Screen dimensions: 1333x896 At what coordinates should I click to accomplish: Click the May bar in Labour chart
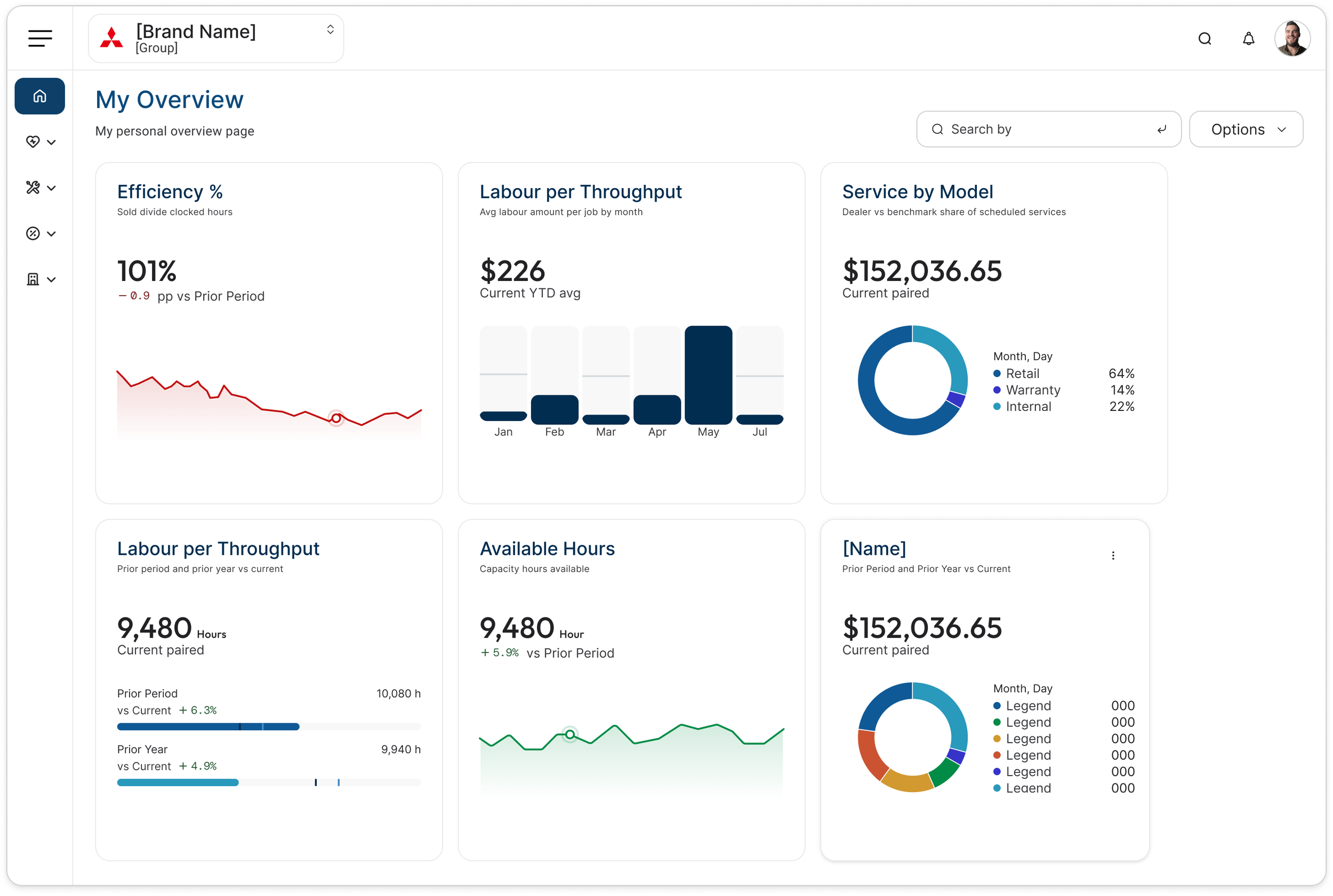708,375
